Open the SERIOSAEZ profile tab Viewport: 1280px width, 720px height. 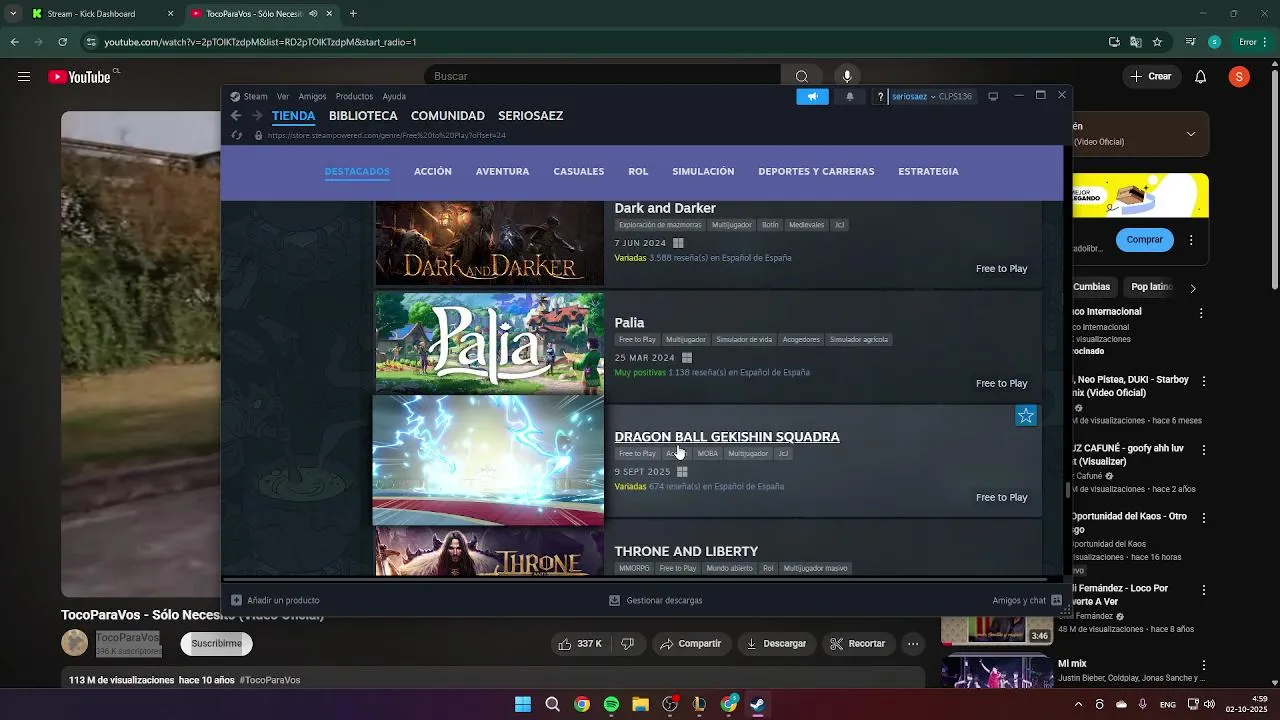point(531,116)
